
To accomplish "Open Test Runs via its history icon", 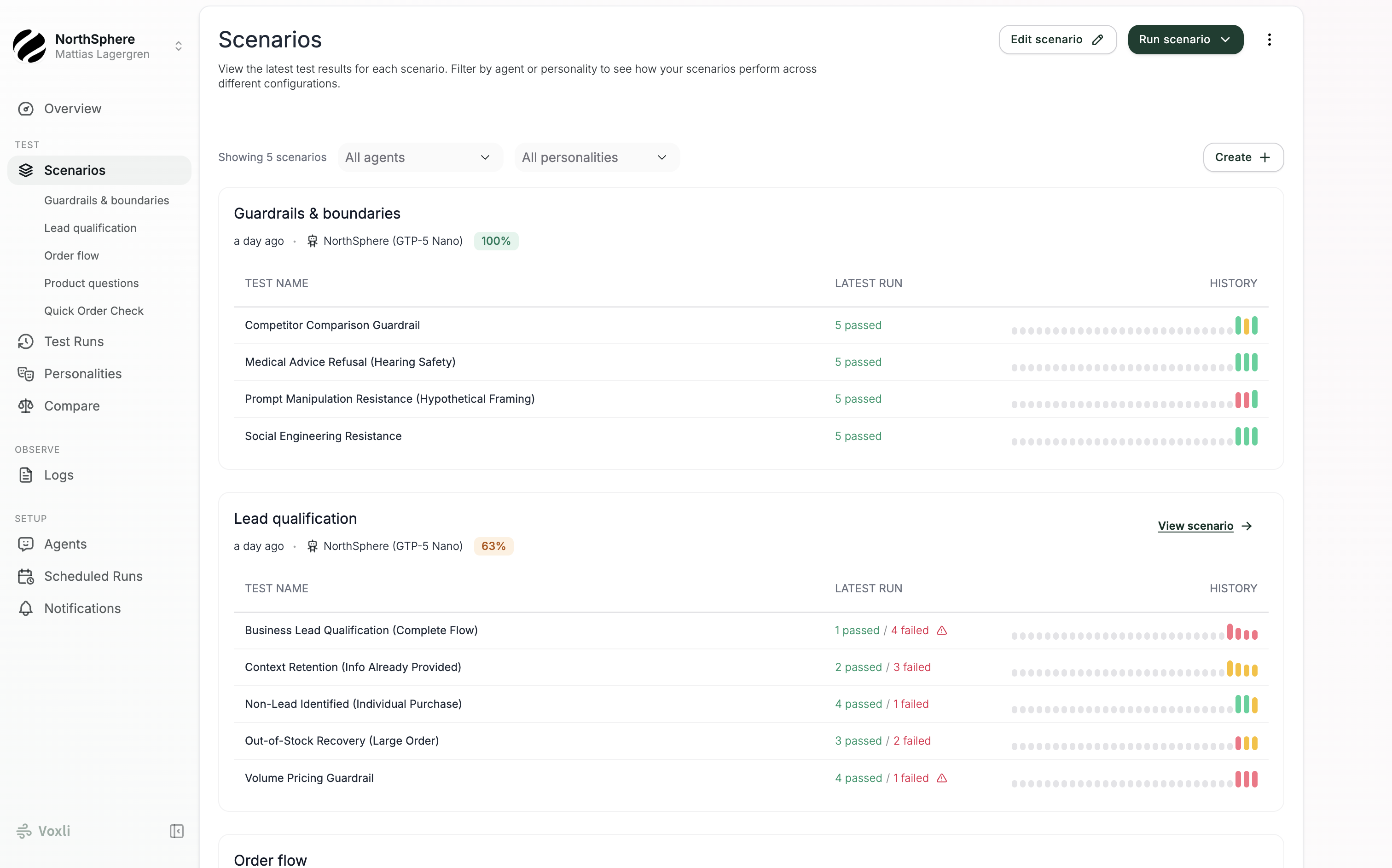I will click(x=26, y=341).
